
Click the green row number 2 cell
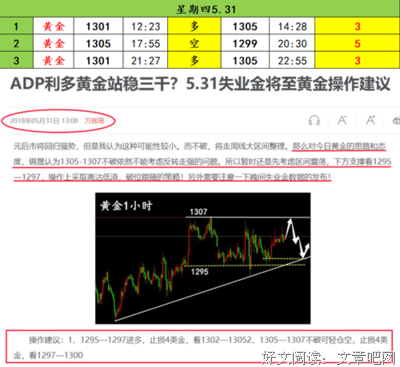coord(16,44)
